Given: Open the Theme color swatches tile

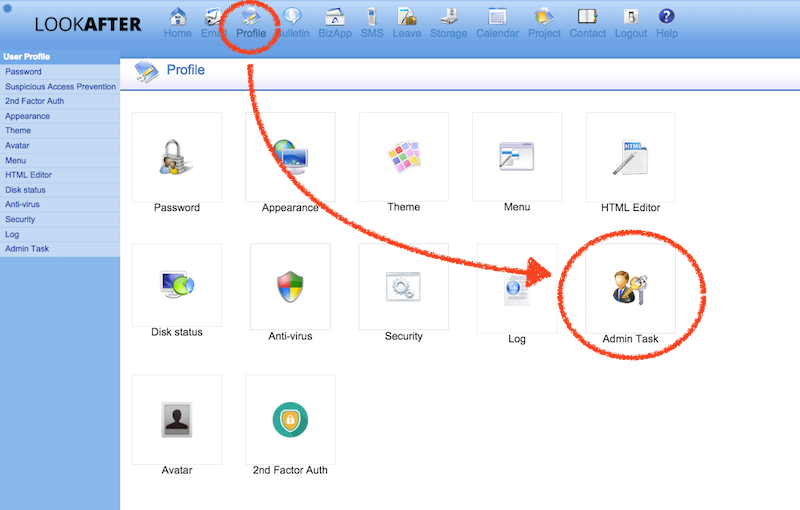Looking at the screenshot, I should pos(404,157).
